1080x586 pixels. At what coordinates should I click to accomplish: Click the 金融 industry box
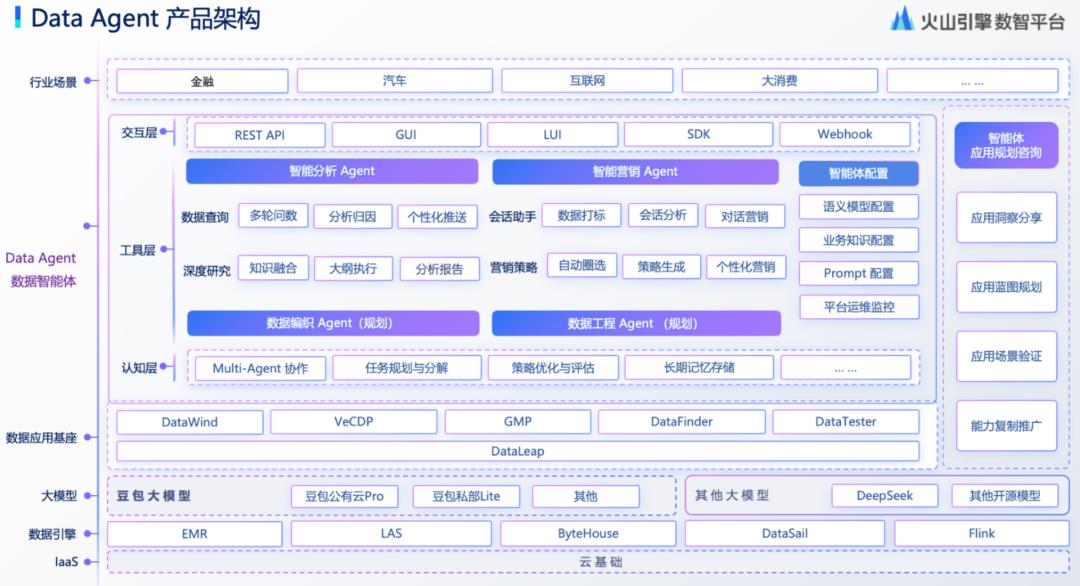click(x=202, y=82)
